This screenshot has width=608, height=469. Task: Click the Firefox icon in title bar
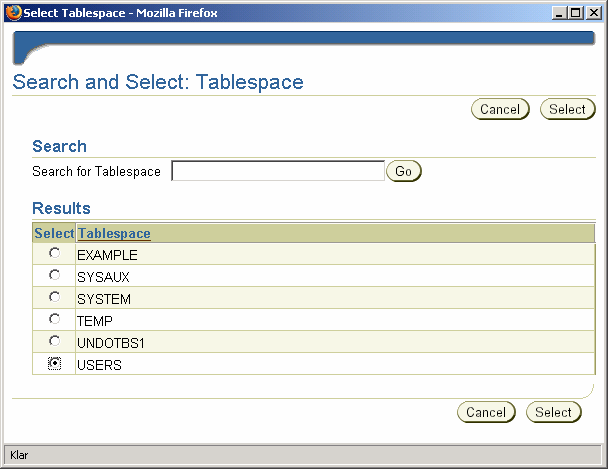click(x=14, y=12)
